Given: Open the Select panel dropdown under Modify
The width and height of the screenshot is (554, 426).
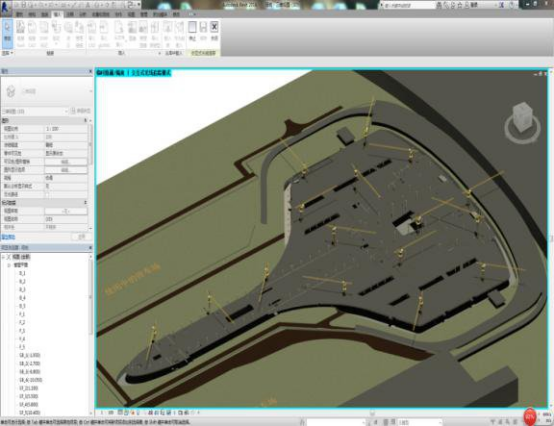Looking at the screenshot, I should (x=7, y=53).
